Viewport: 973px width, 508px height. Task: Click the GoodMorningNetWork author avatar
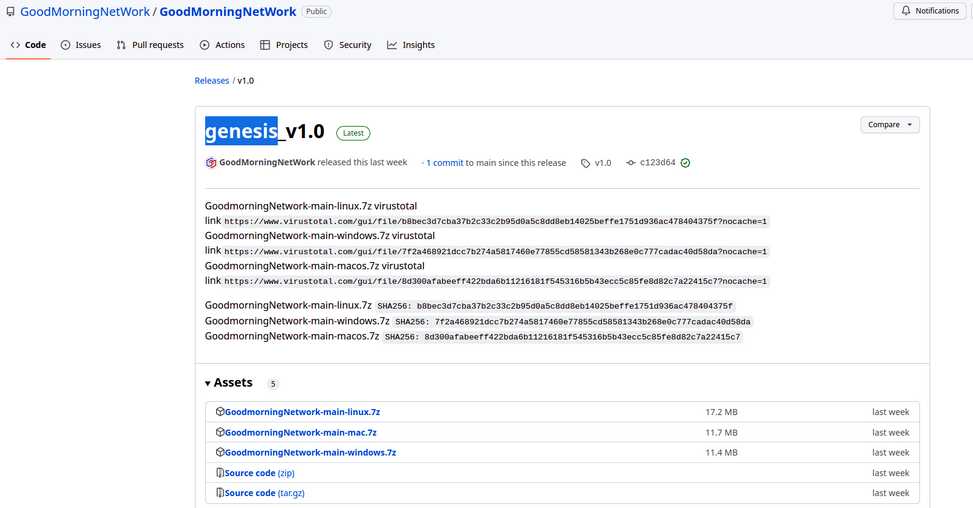click(211, 163)
